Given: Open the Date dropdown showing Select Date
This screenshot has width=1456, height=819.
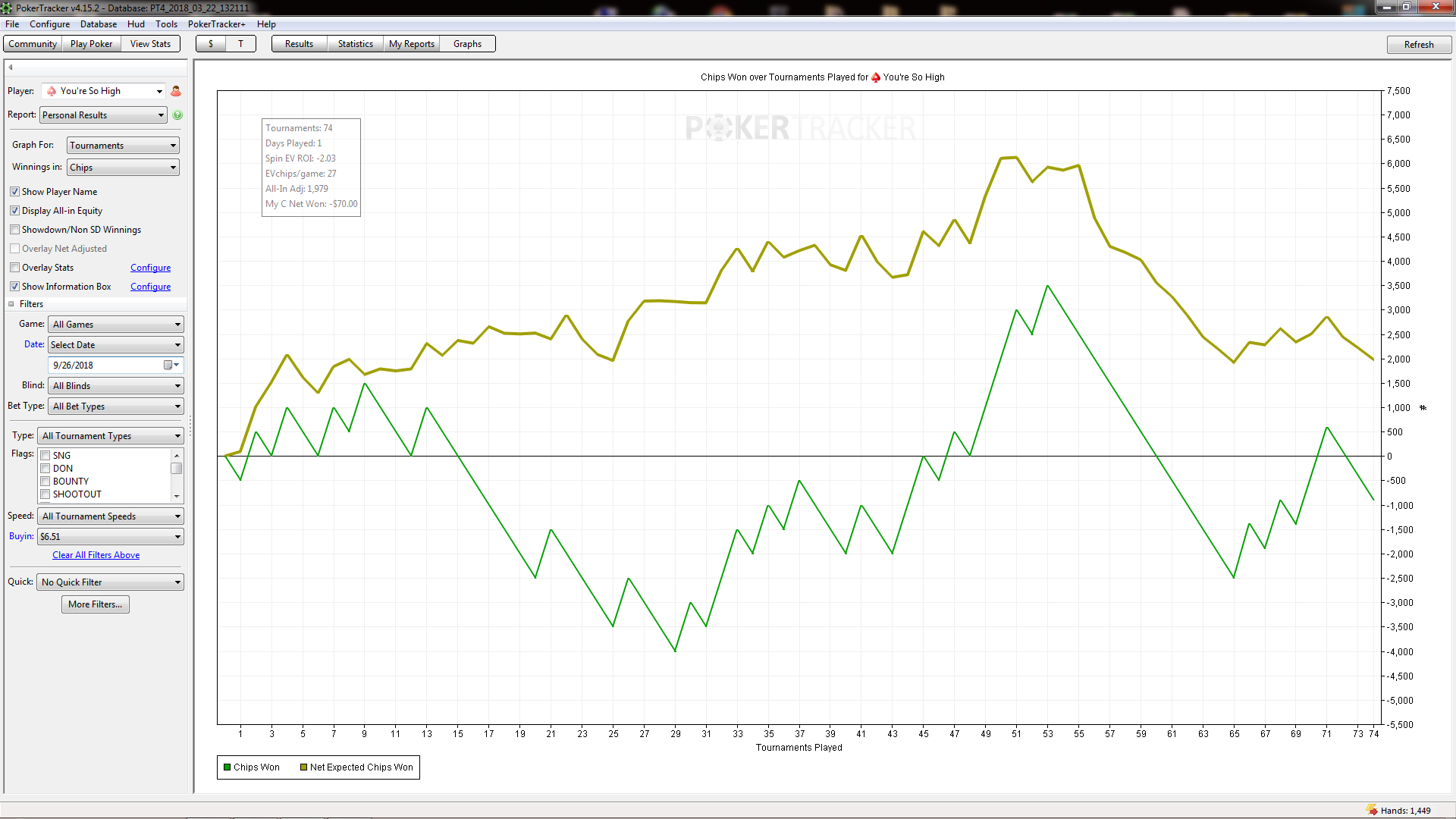Looking at the screenshot, I should pyautogui.click(x=116, y=345).
